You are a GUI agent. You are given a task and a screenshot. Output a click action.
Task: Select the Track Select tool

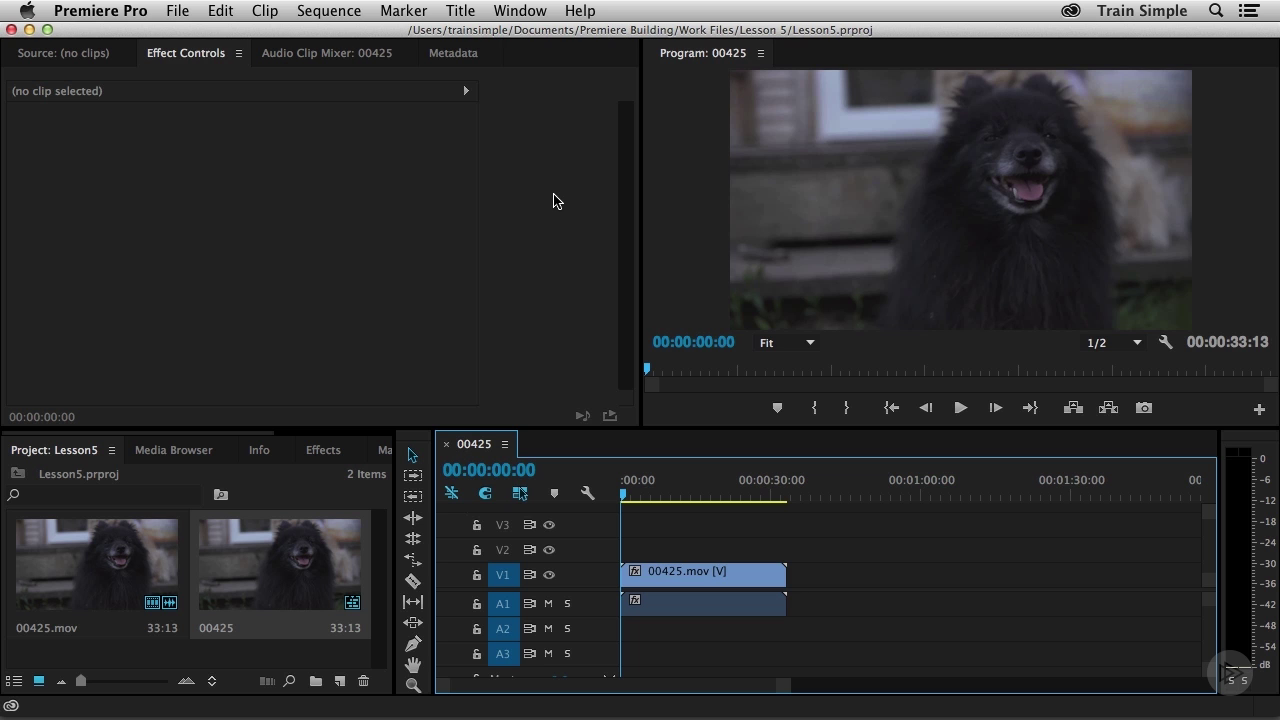[412, 475]
